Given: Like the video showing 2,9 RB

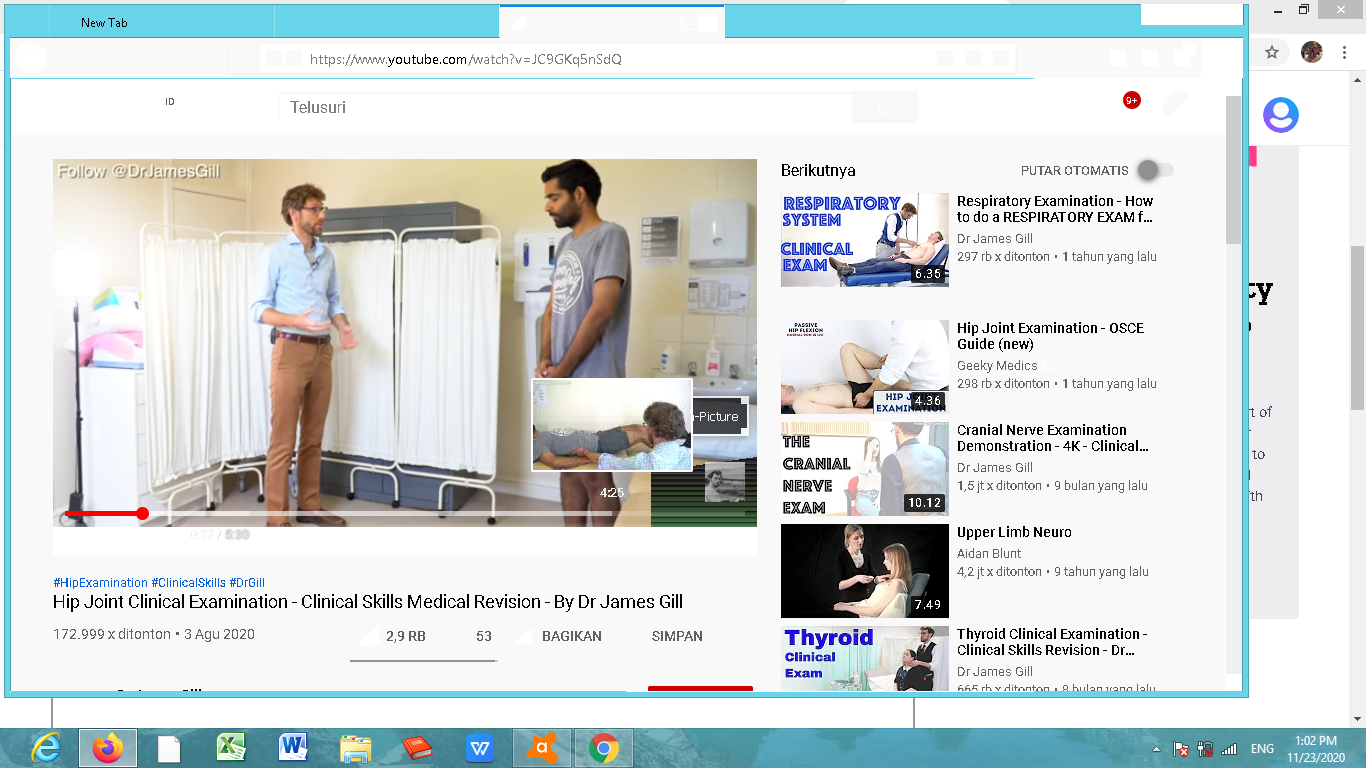Looking at the screenshot, I should tap(397, 636).
